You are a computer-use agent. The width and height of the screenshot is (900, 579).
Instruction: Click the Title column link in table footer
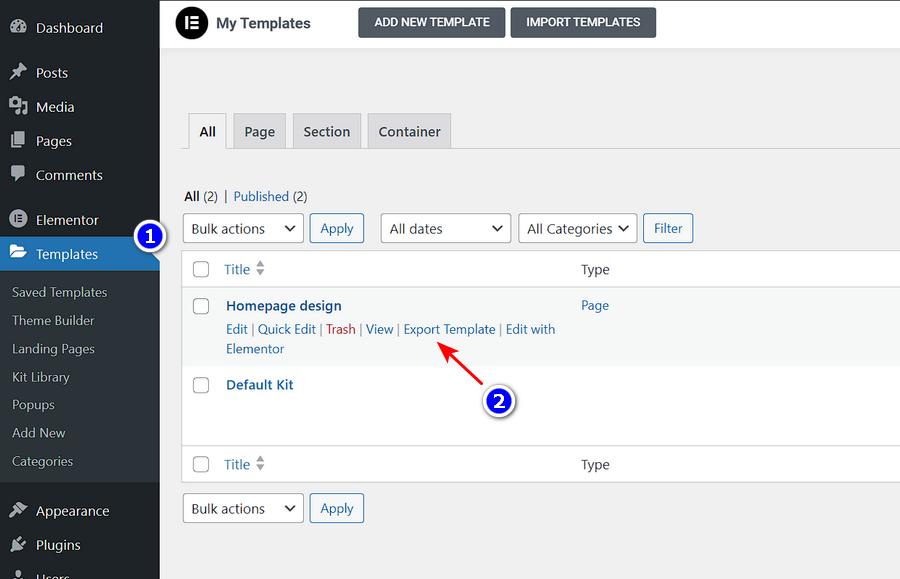coord(236,464)
